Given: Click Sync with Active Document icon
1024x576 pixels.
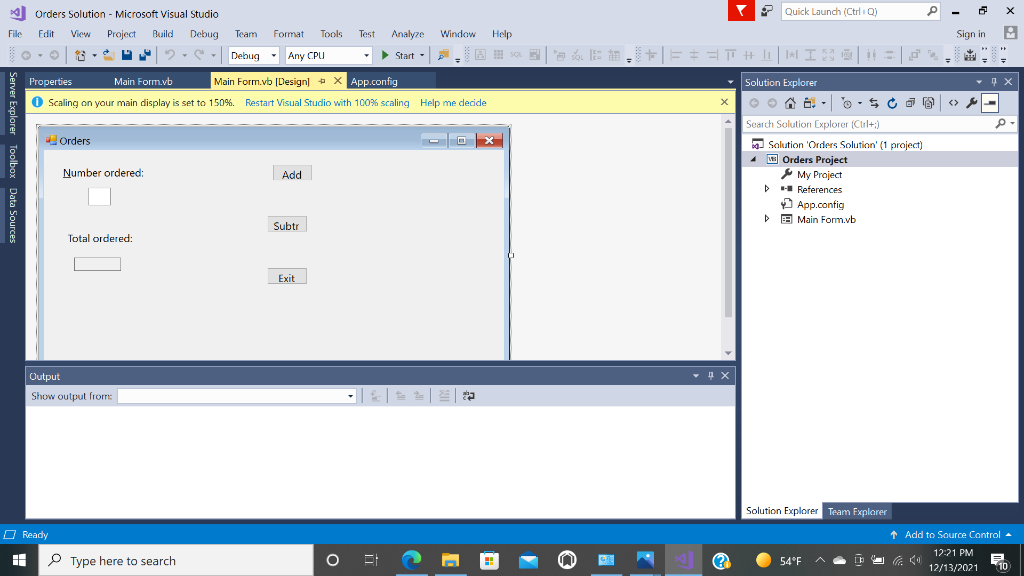Looking at the screenshot, I should (874, 103).
